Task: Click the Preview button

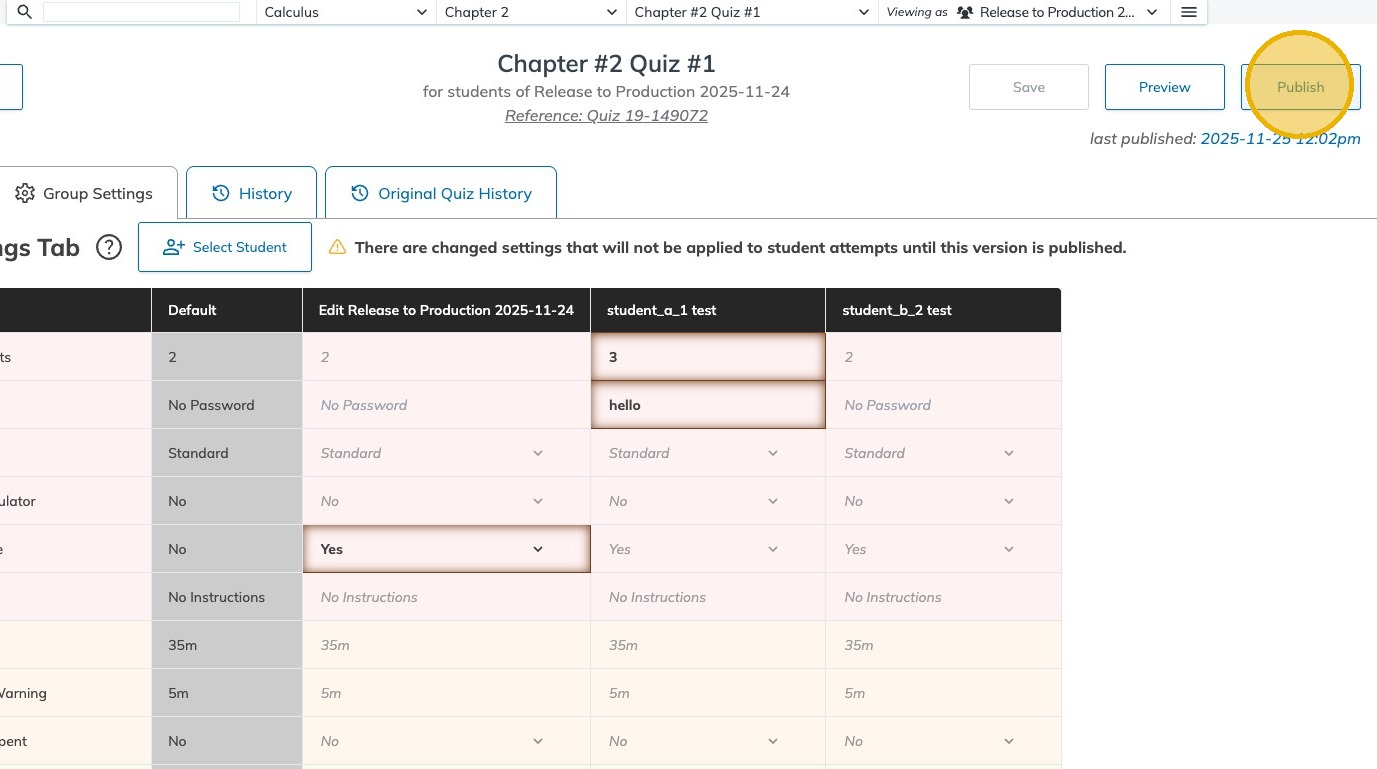Action: [1164, 87]
